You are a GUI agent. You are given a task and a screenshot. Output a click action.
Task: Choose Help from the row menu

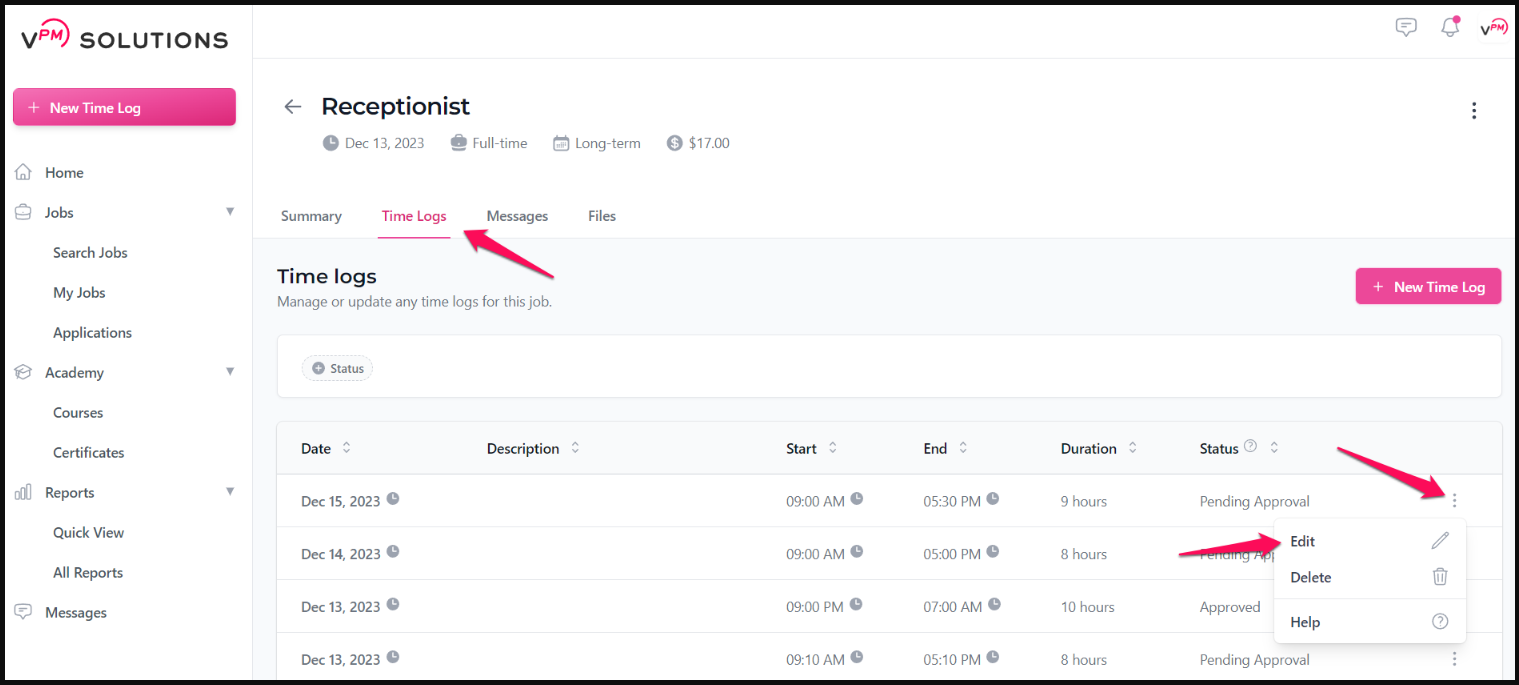tap(1369, 622)
